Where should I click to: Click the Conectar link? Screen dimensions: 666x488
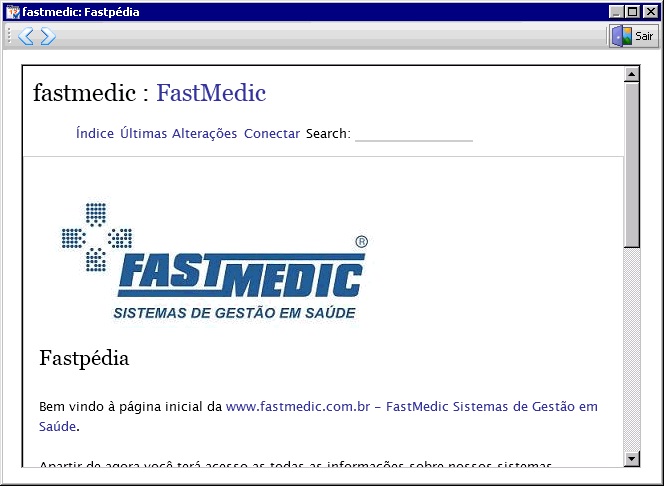(272, 133)
